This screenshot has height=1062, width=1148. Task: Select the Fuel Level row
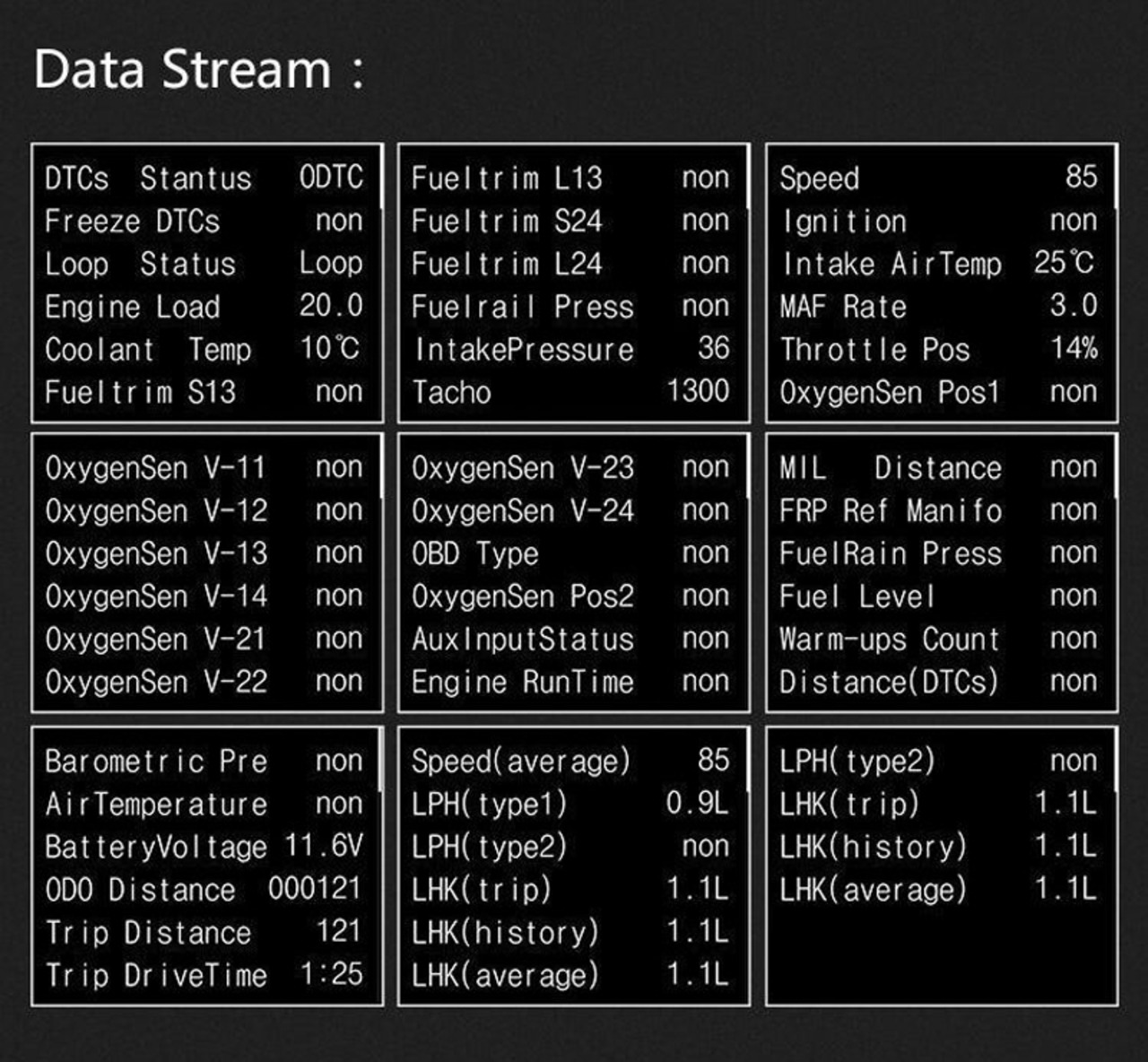[x=939, y=596]
